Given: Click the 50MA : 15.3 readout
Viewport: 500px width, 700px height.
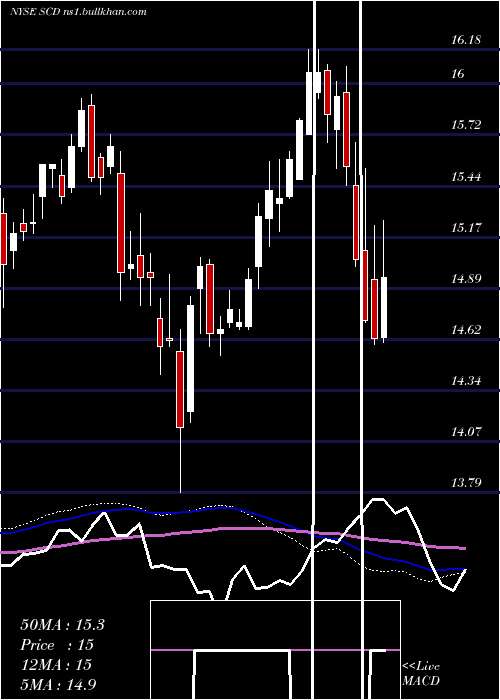Looking at the screenshot, I should pyautogui.click(x=62, y=625).
